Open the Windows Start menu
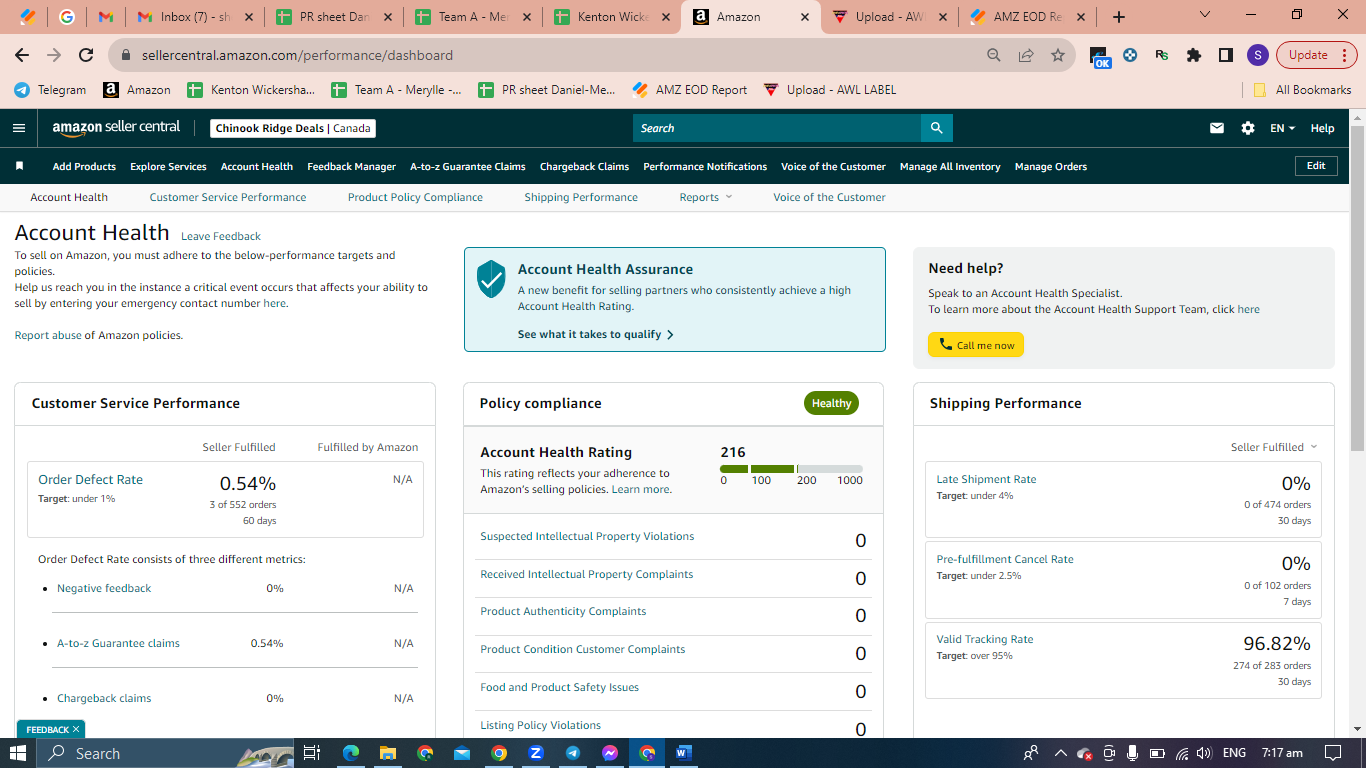 [x=18, y=753]
